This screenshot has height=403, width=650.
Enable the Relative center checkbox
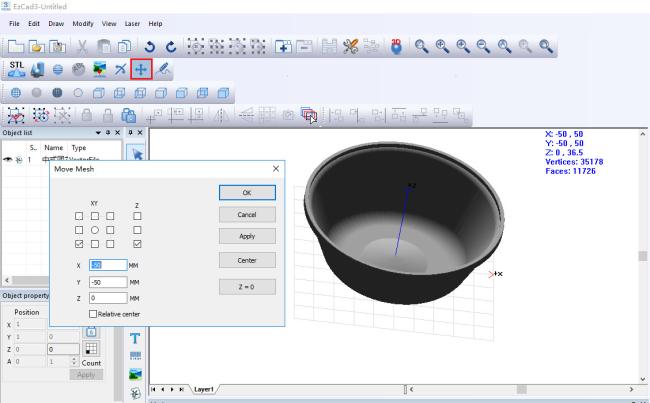94,313
